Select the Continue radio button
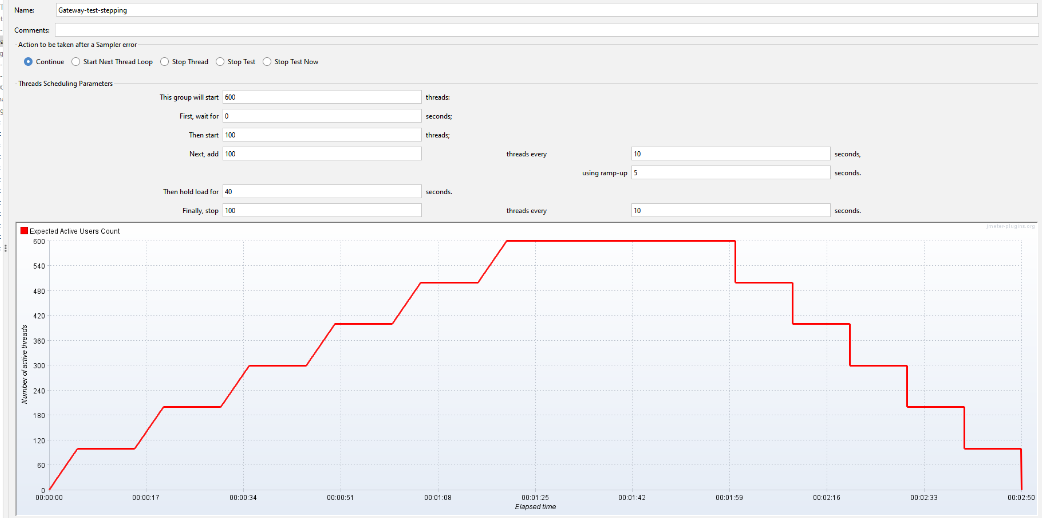This screenshot has height=518, width=1042. (28, 62)
